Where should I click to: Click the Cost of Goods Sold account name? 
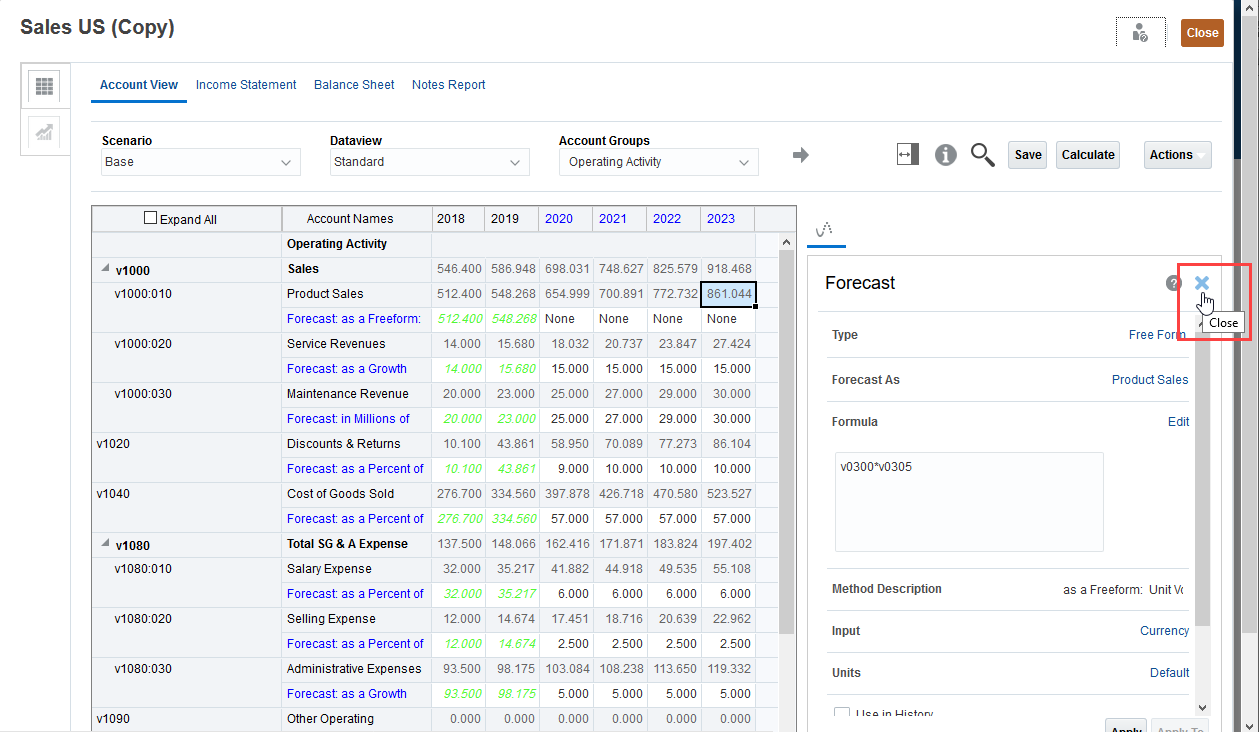tap(340, 494)
